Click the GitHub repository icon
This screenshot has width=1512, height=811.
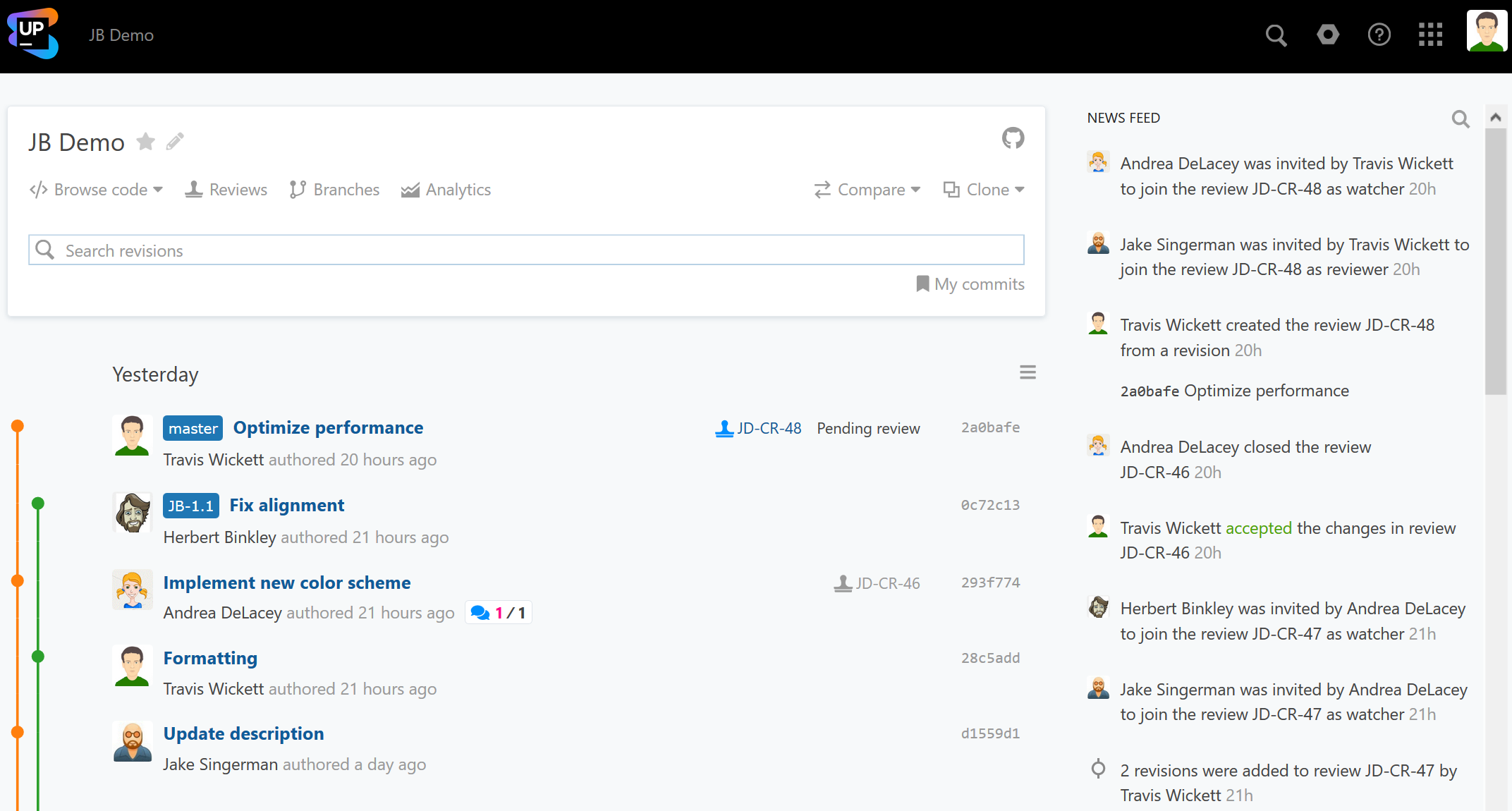click(x=1013, y=138)
